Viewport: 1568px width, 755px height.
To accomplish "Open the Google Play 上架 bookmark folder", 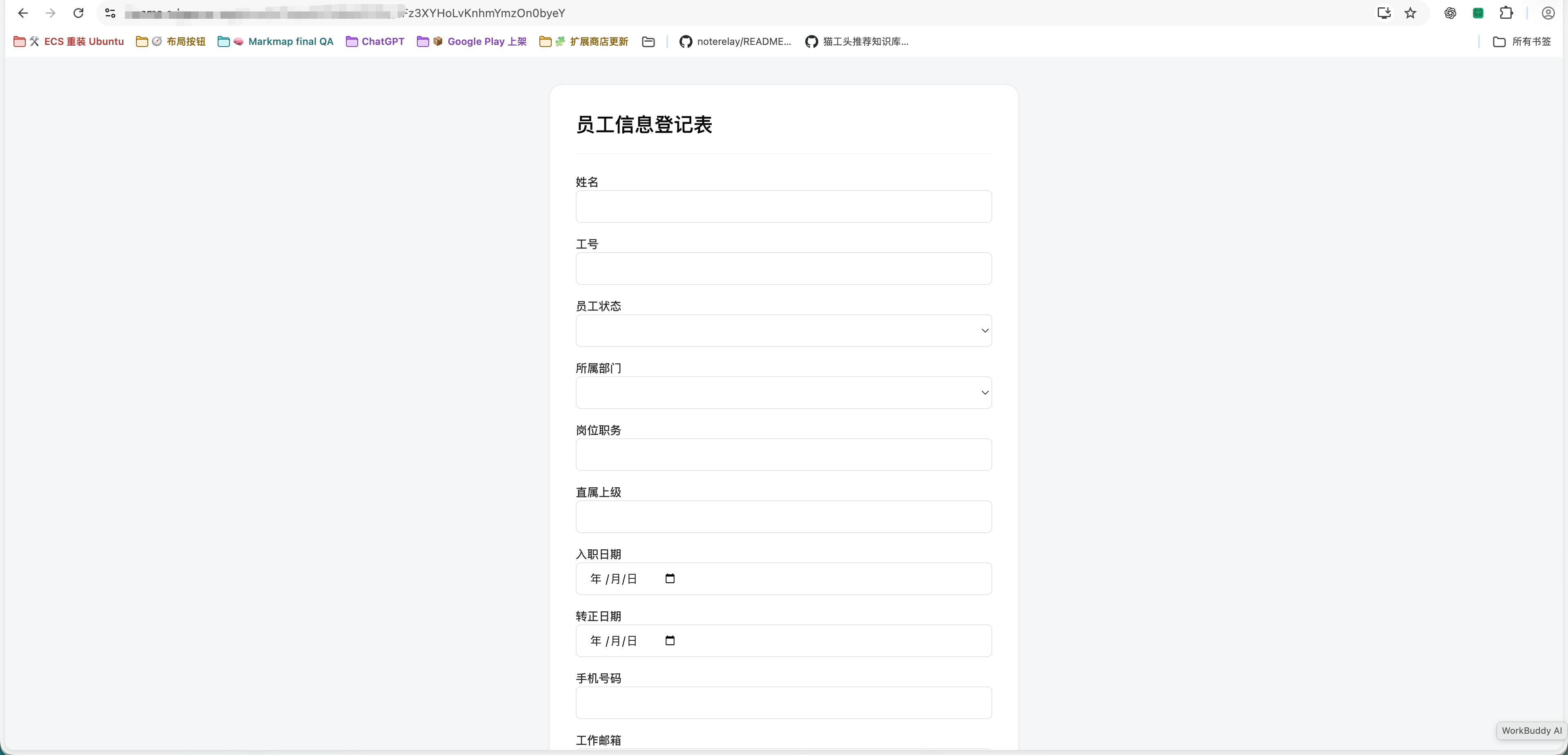I will click(472, 41).
